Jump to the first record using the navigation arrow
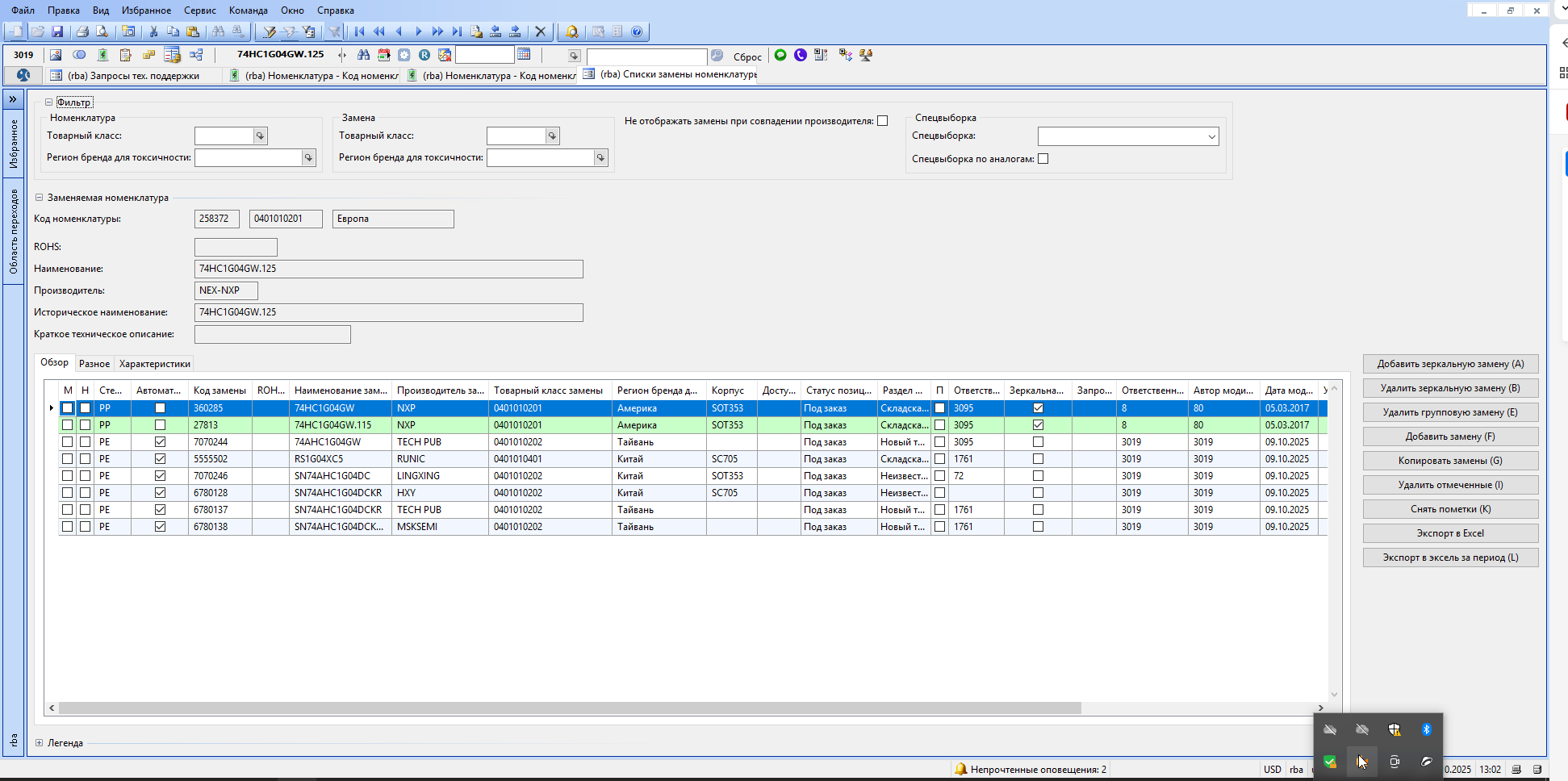1568x781 pixels. (360, 31)
